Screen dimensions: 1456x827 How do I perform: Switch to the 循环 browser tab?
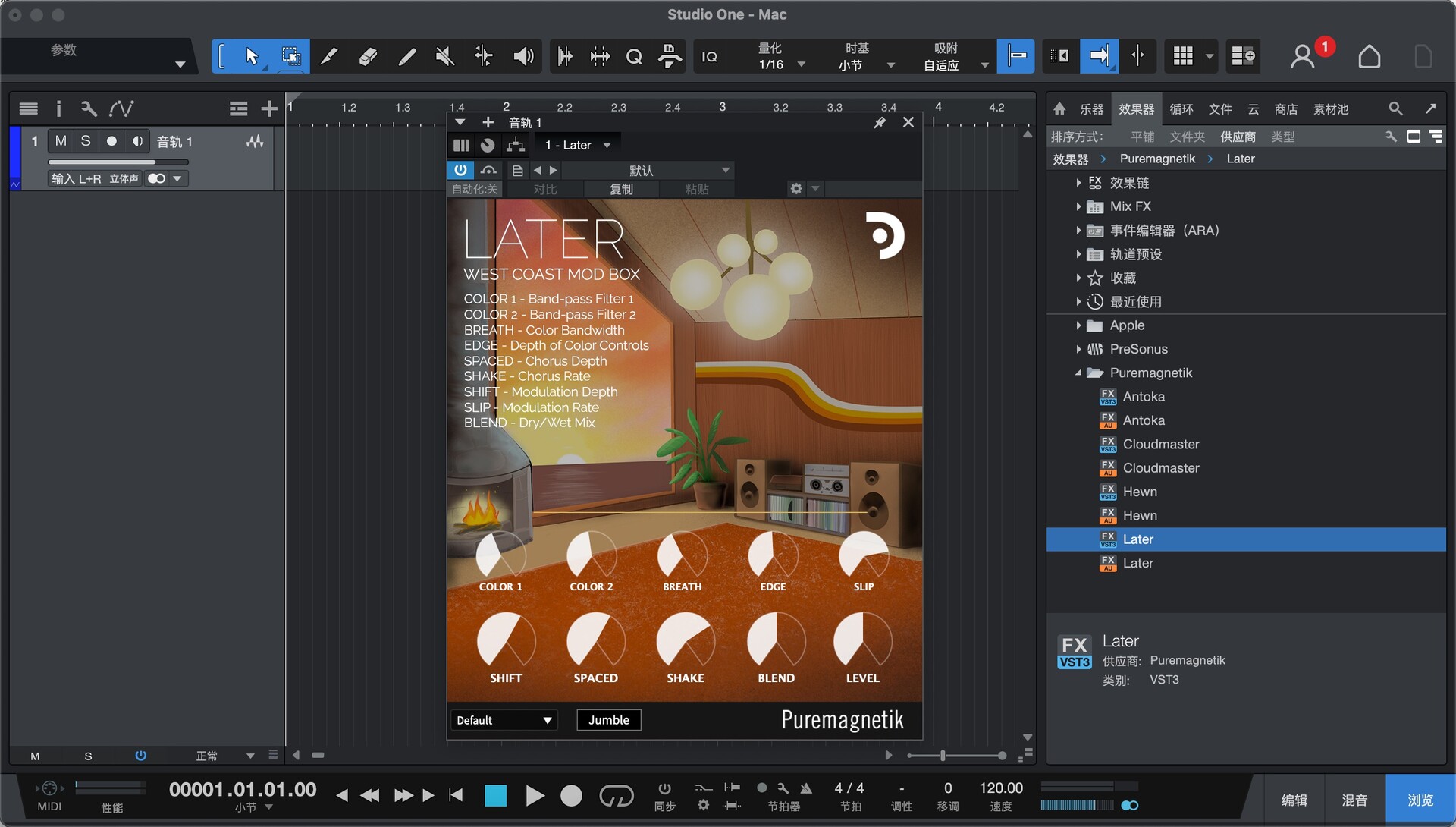(x=1181, y=109)
